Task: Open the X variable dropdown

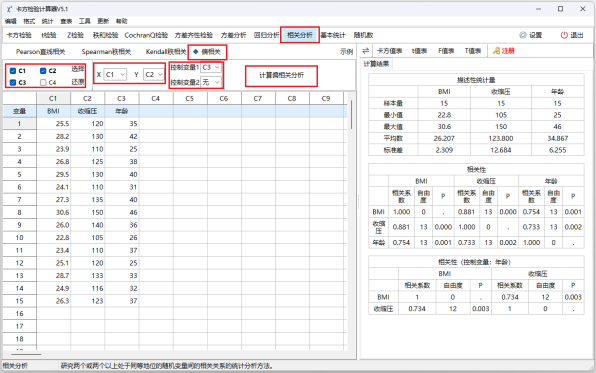Action: click(116, 75)
